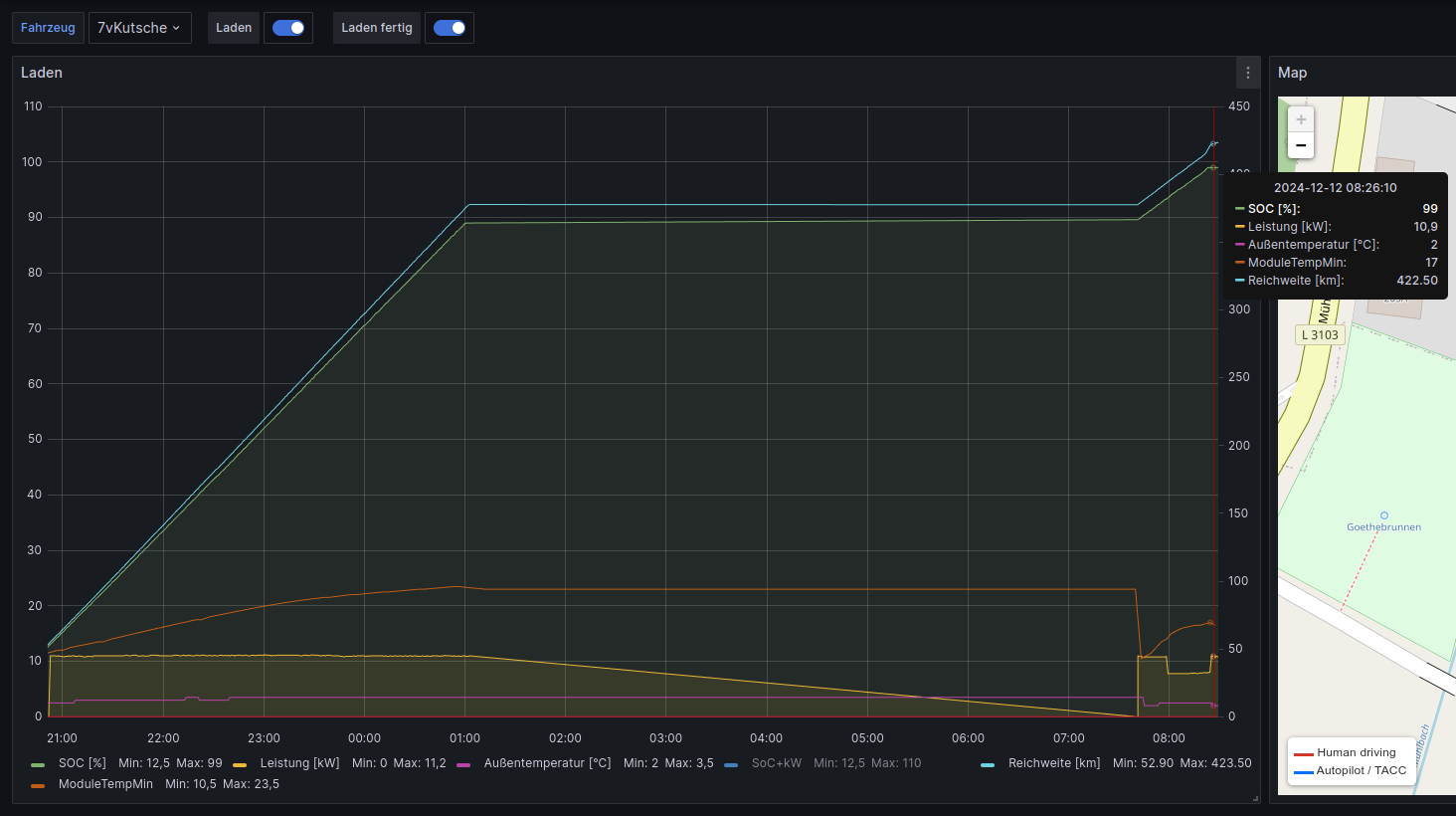Screen dimensions: 1456x816
Task: Click the Map panel title
Action: [x=1292, y=73]
